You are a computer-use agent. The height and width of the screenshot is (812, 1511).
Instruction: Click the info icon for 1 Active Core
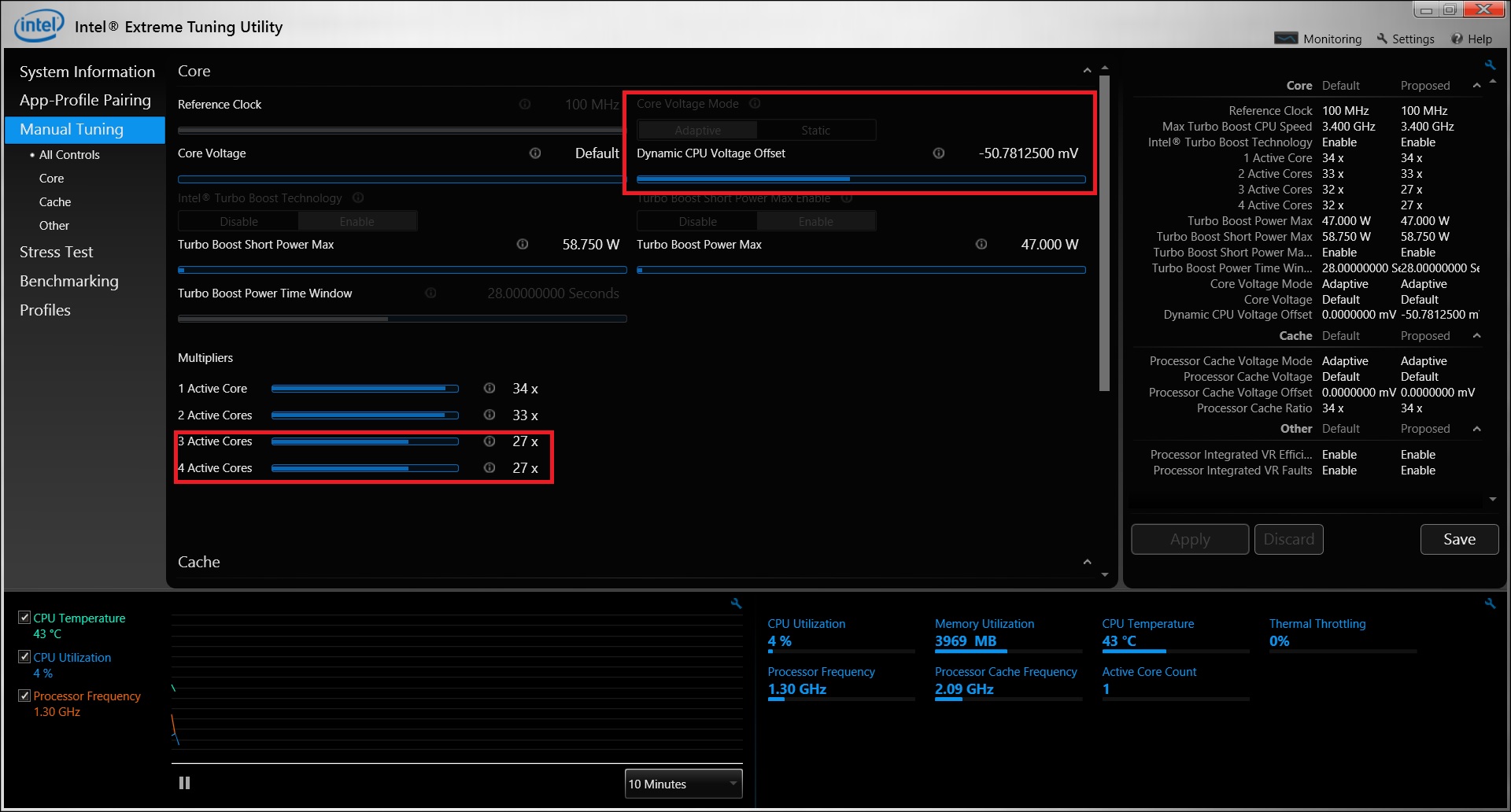[x=490, y=388]
